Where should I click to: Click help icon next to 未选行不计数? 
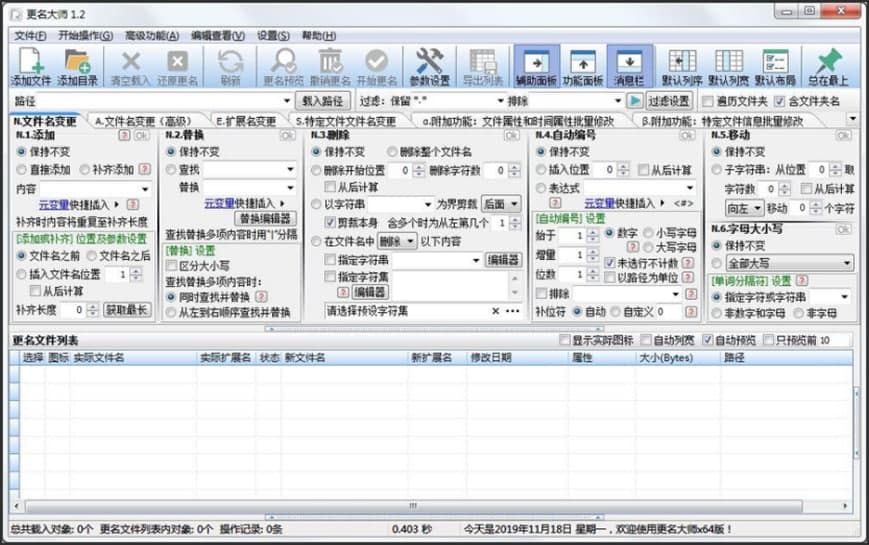[688, 262]
